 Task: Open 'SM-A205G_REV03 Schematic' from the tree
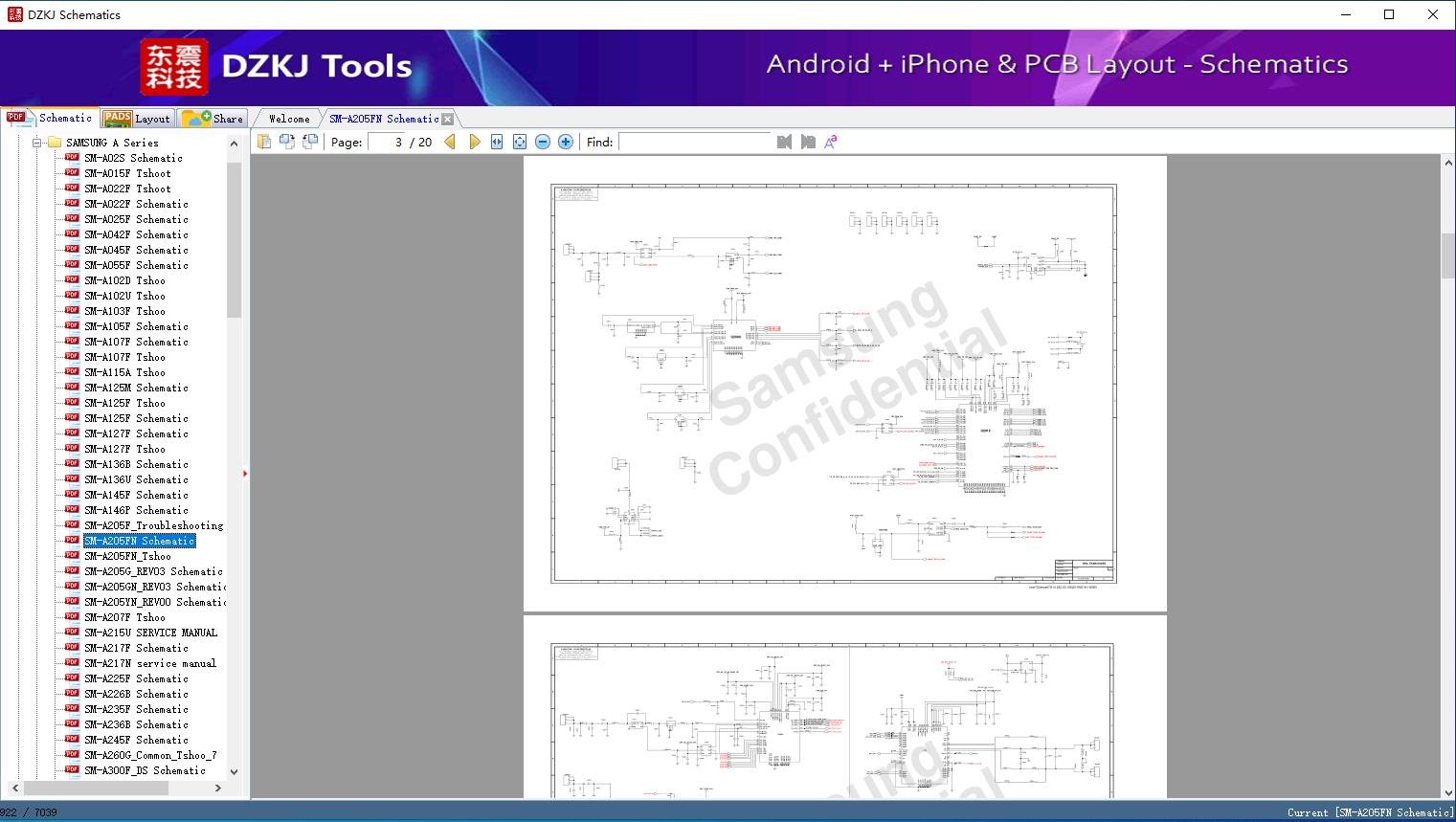[153, 571]
